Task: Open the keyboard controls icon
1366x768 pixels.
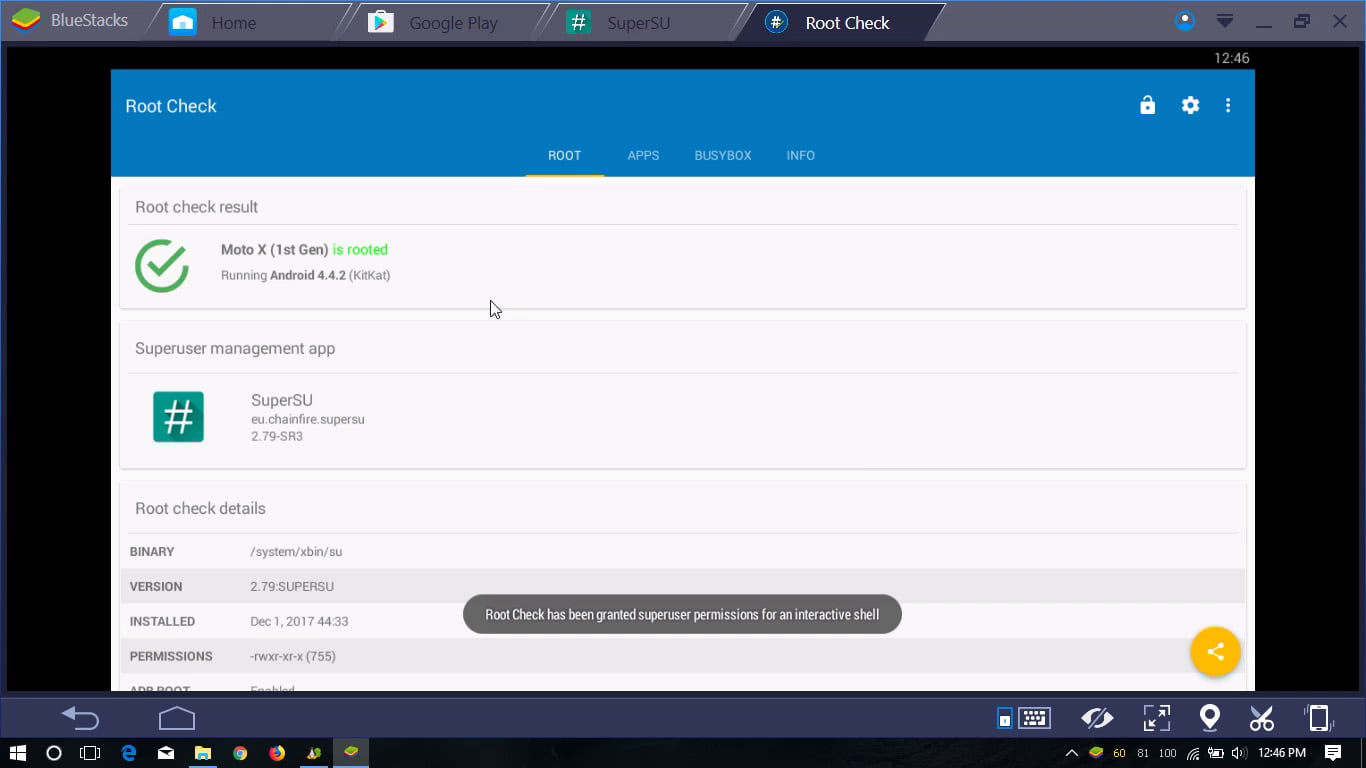Action: click(x=1034, y=718)
